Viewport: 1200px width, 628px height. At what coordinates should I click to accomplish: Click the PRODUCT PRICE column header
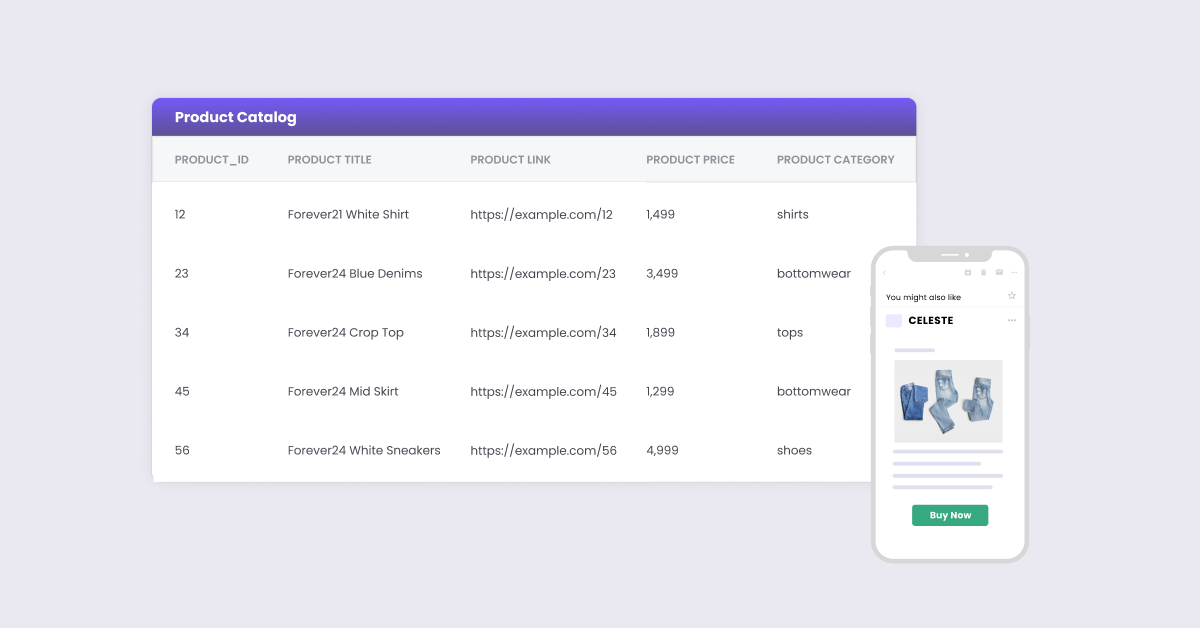click(690, 159)
